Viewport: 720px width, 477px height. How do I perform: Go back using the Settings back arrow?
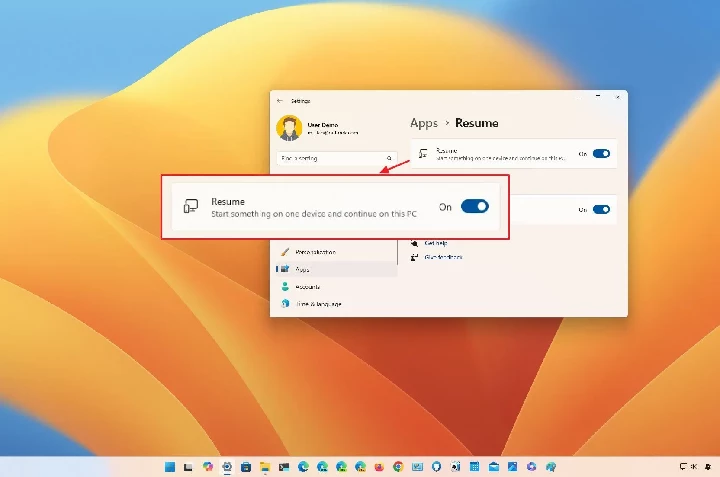coord(279,101)
